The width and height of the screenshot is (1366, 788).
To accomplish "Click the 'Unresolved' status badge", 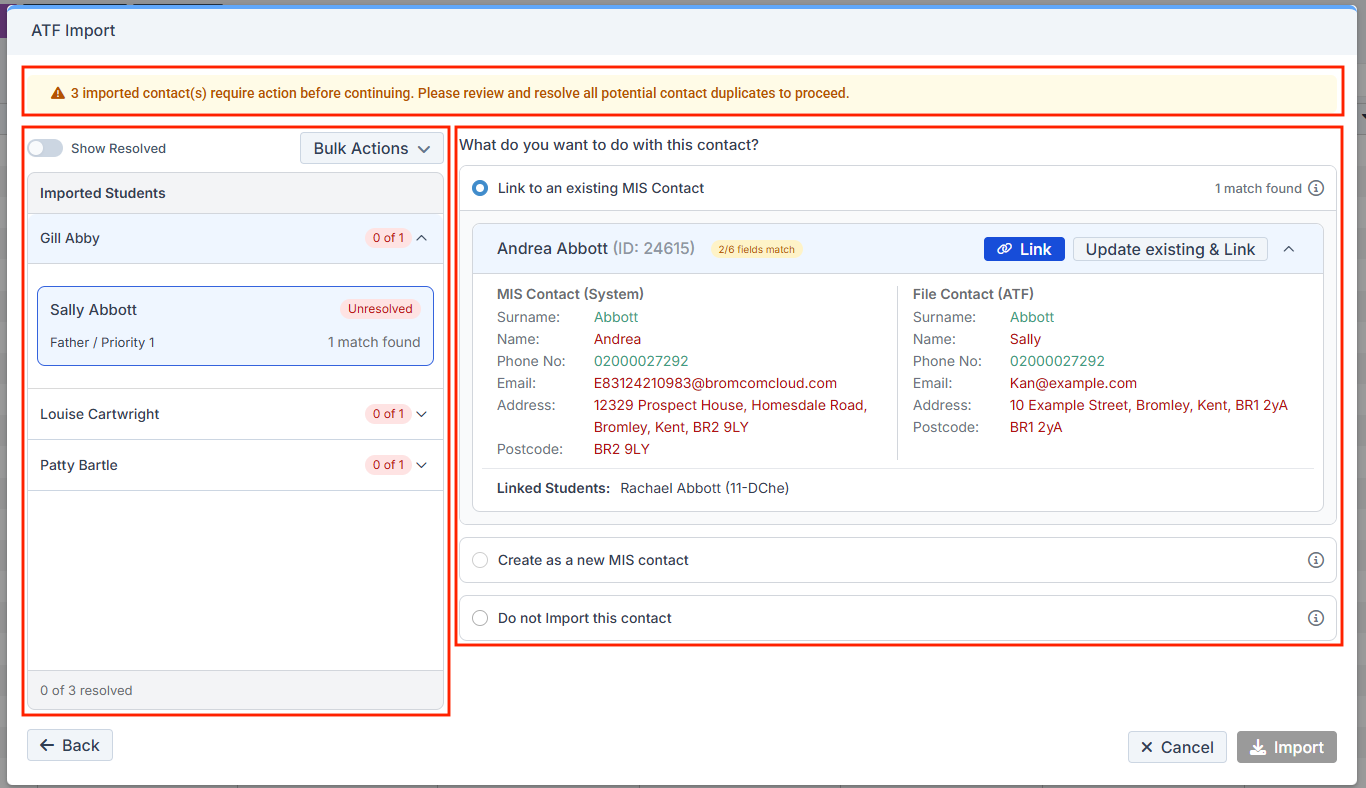I will [x=380, y=309].
